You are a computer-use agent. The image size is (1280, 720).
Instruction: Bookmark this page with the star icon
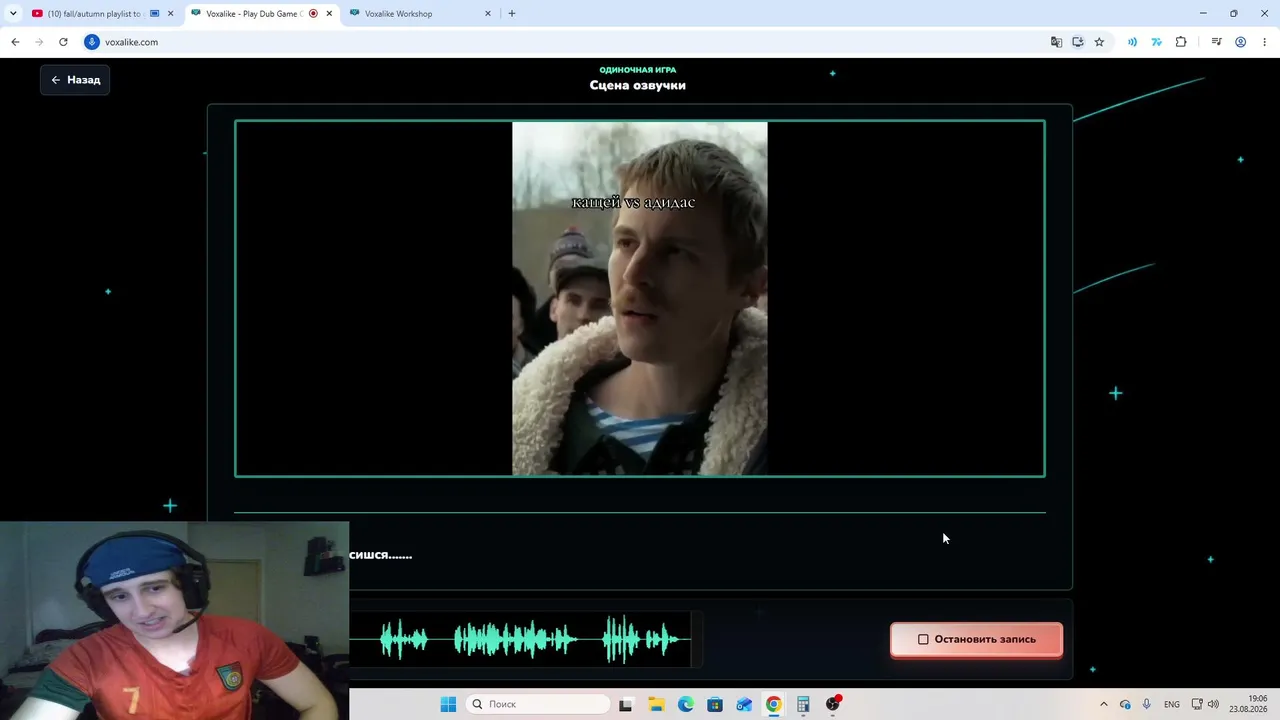(x=1099, y=42)
